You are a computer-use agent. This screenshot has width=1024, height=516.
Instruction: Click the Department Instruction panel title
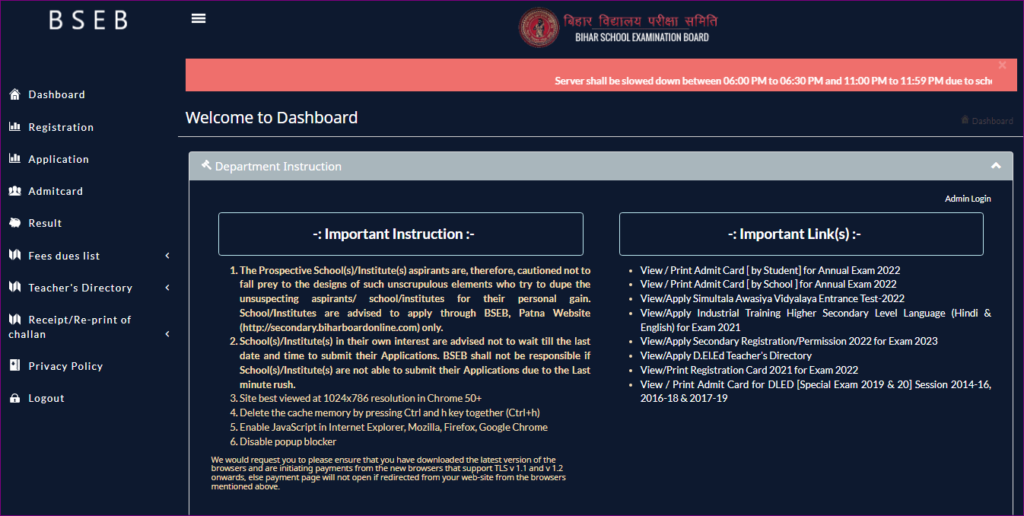[278, 167]
